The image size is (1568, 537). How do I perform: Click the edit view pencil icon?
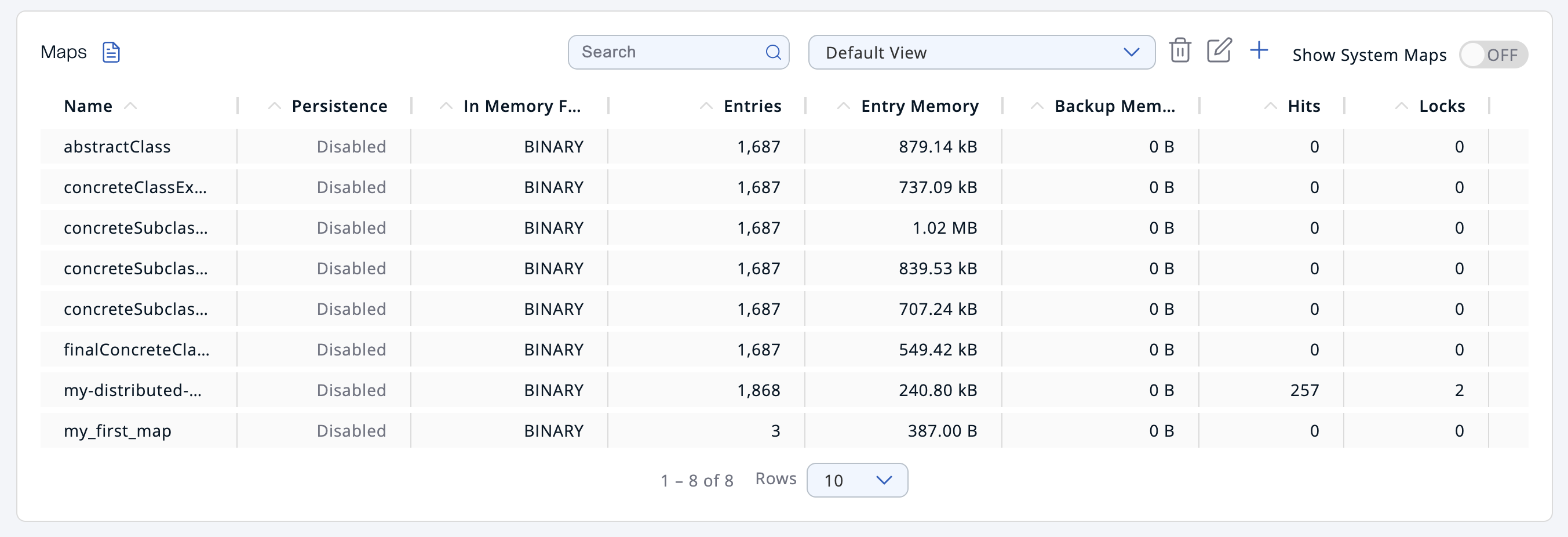(x=1219, y=50)
